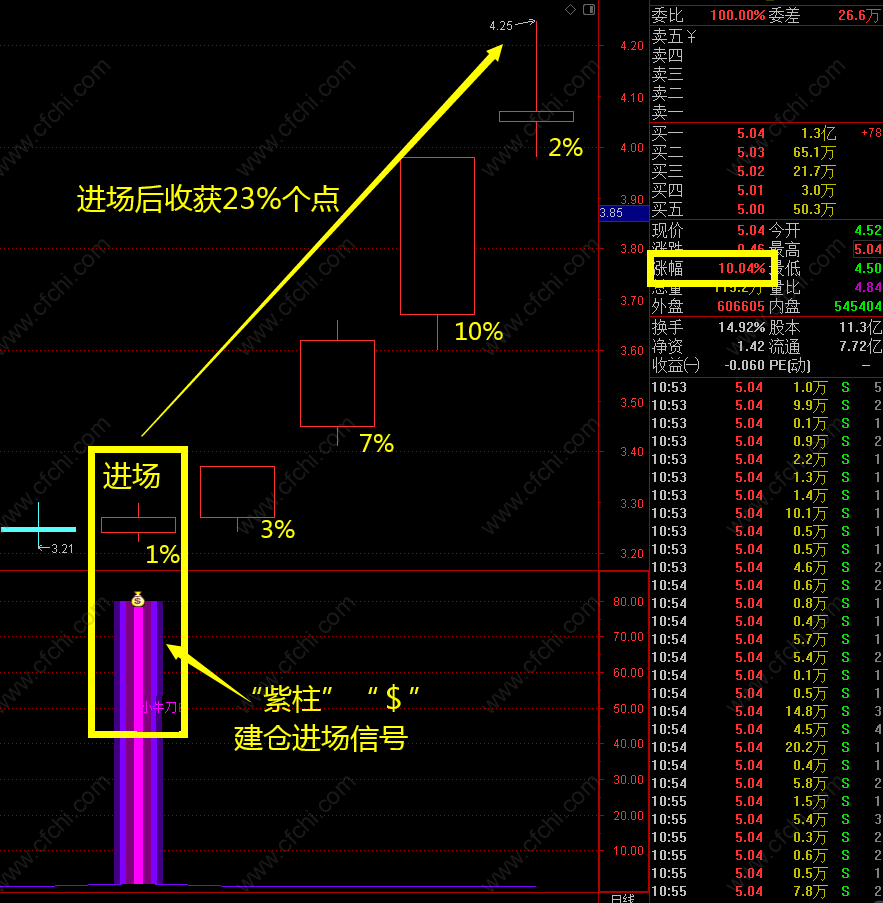Select the 10:55 trade row with 0.3万

click(x=766, y=837)
